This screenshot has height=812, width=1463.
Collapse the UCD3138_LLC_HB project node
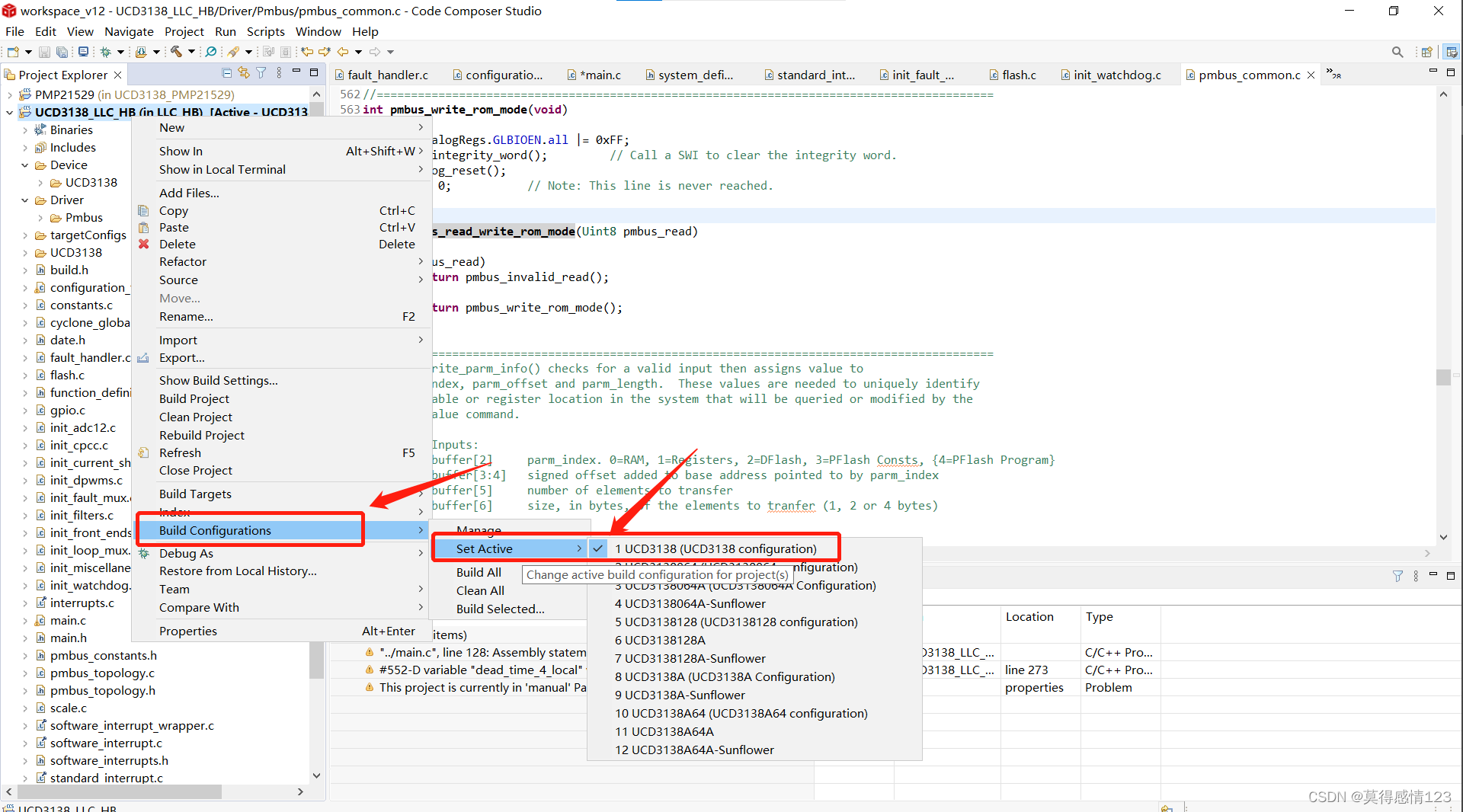tap(9, 112)
